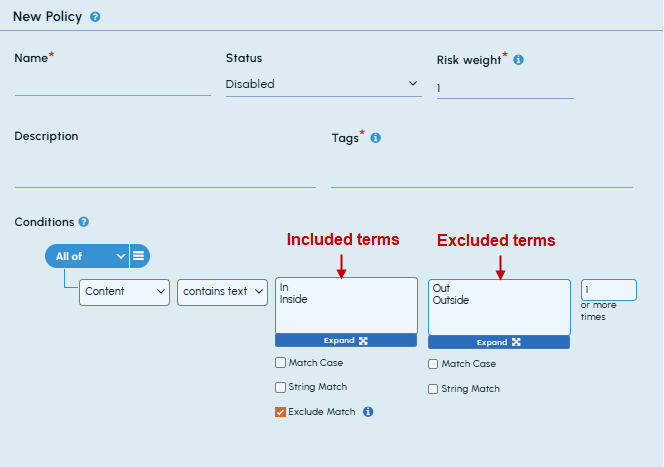Screen dimensions: 664x467
Task: Uncheck the Exclude Match checkbox
Action: (280, 412)
